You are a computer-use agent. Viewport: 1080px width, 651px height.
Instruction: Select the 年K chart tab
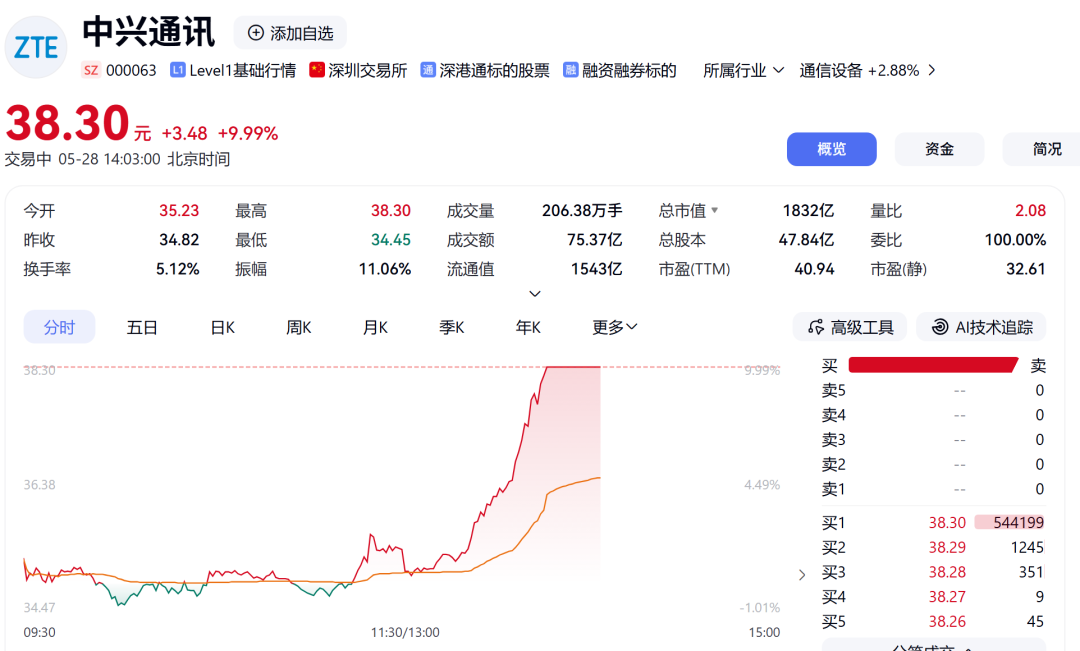(x=528, y=327)
